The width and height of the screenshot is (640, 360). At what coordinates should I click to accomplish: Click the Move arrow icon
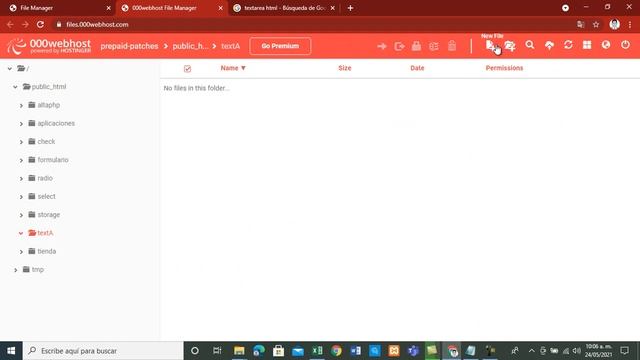(382, 46)
